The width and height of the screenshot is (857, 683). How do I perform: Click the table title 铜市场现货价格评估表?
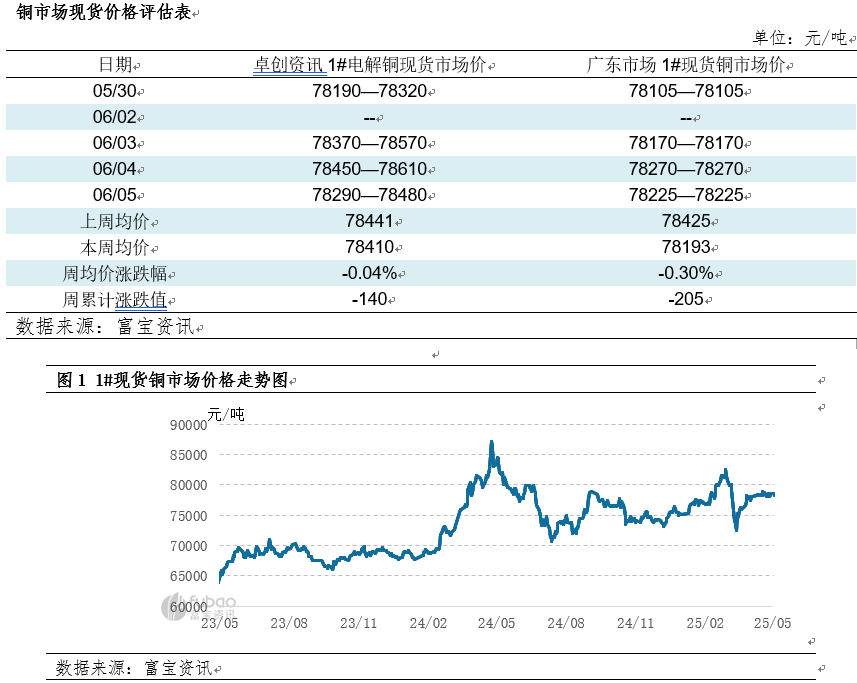pyautogui.click(x=102, y=13)
